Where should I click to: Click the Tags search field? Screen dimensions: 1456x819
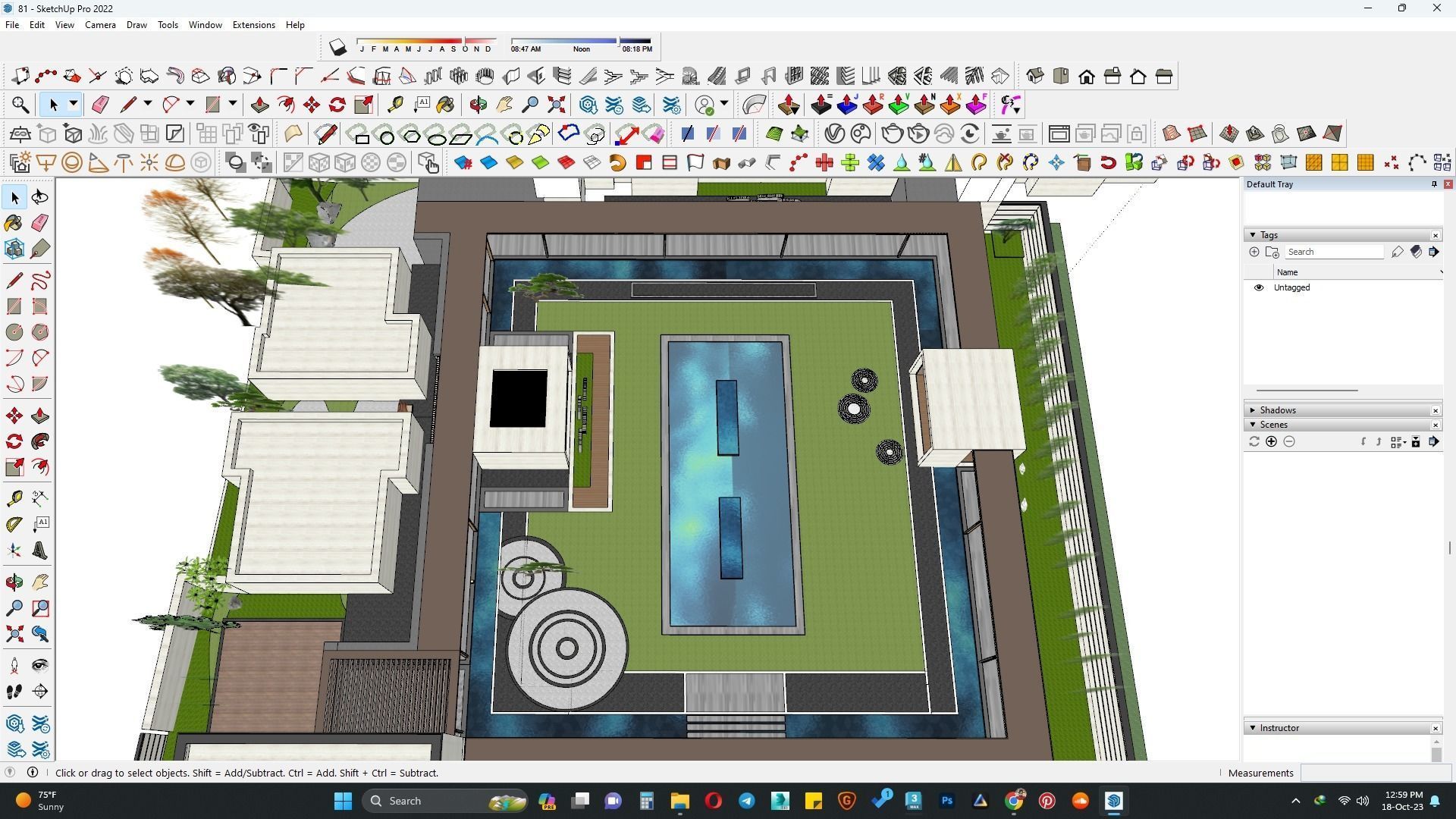click(1334, 252)
